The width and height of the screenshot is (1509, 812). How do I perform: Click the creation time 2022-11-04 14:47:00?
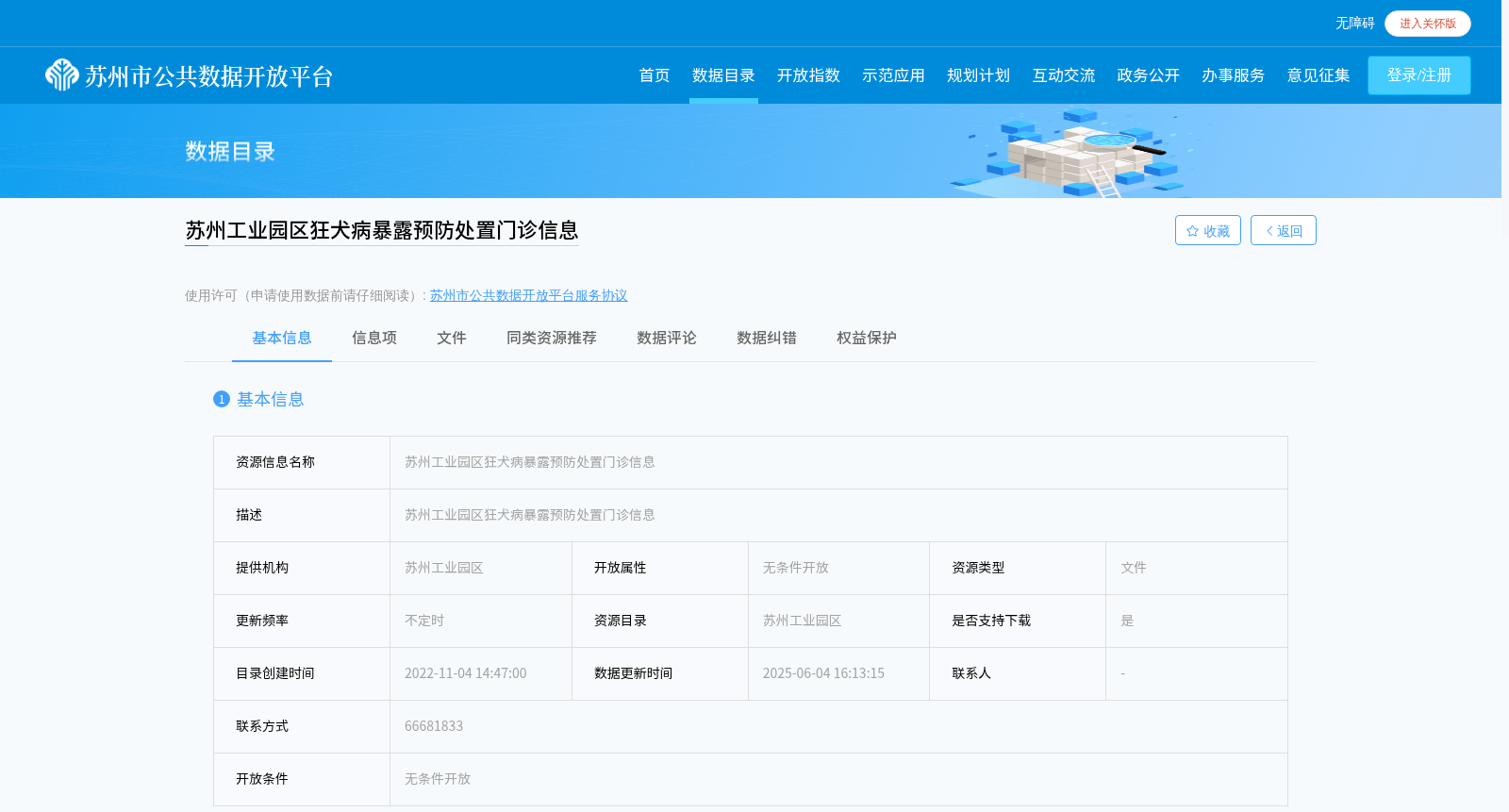tap(466, 673)
